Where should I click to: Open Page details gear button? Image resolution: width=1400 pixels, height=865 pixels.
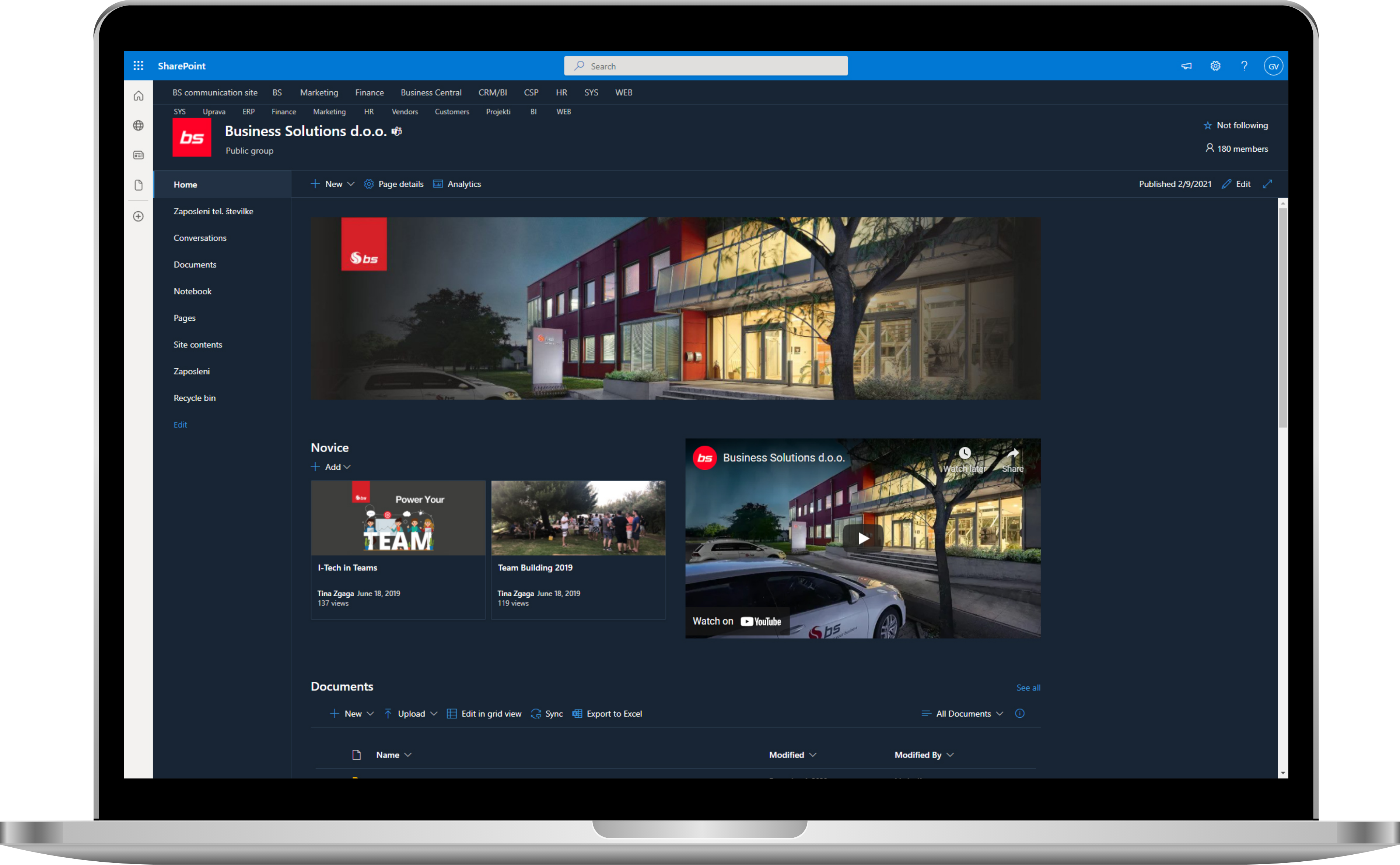(x=394, y=184)
